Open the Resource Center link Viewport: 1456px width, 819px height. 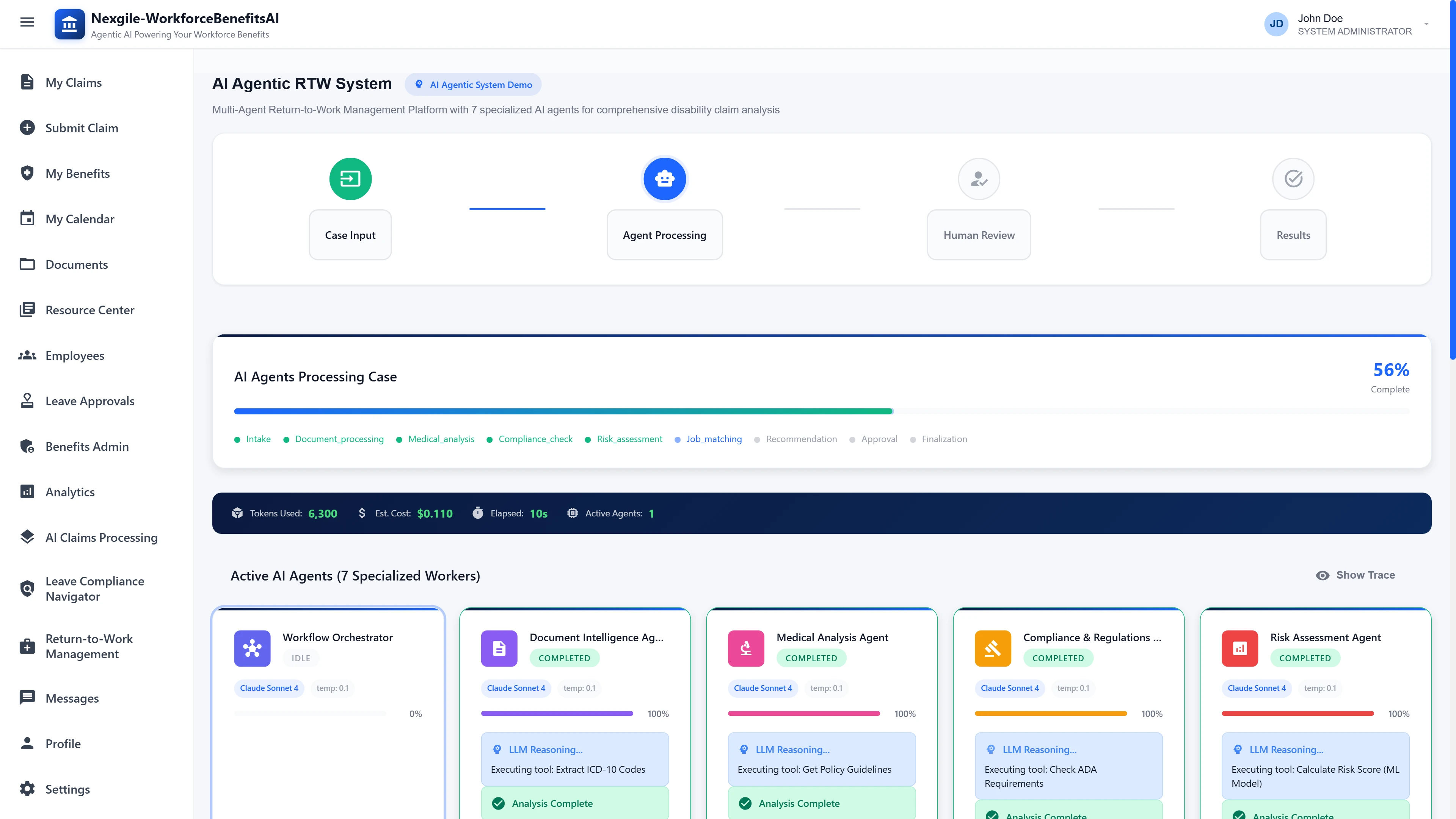pos(27,310)
